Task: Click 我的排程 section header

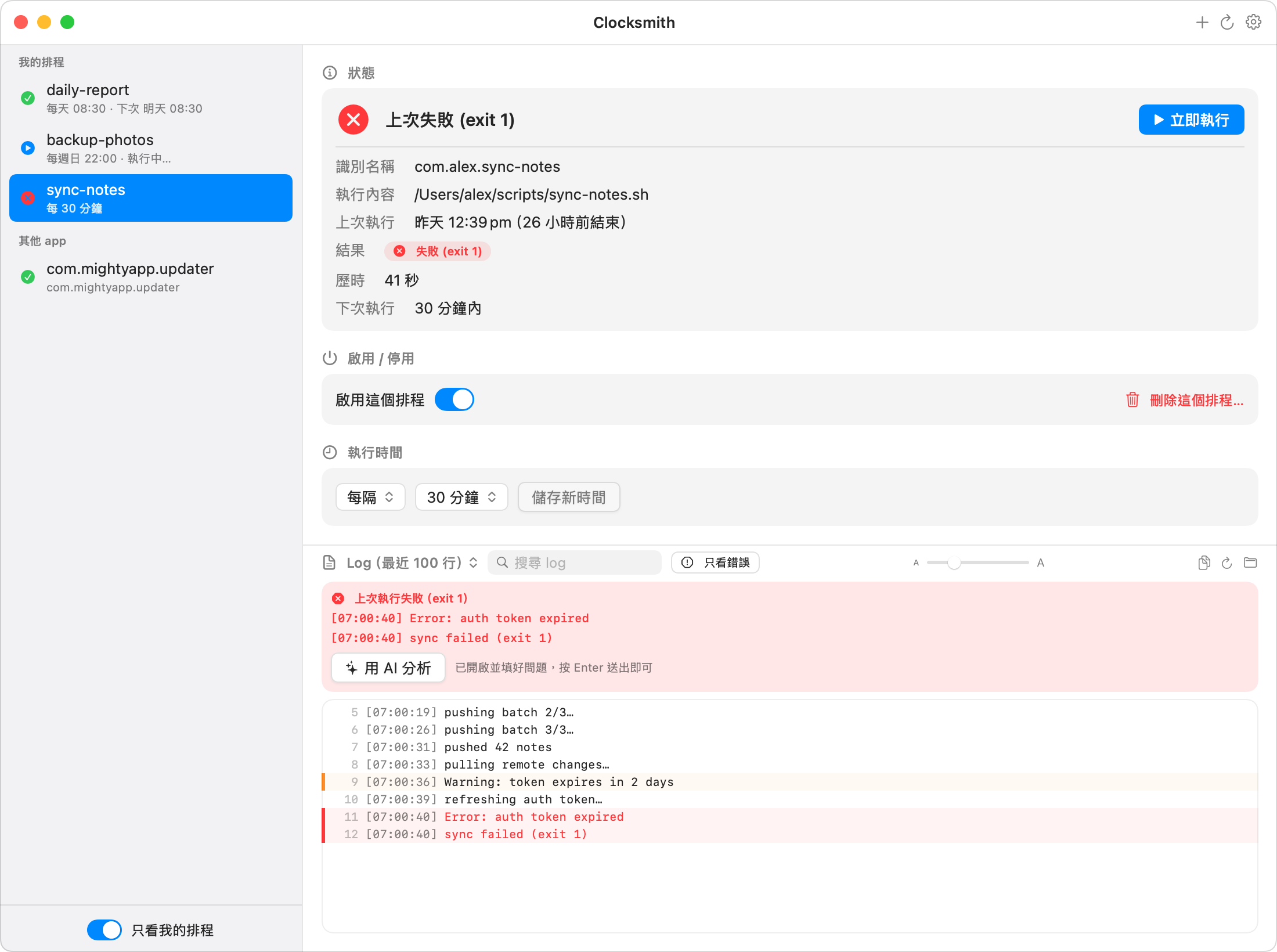Action: coord(41,62)
